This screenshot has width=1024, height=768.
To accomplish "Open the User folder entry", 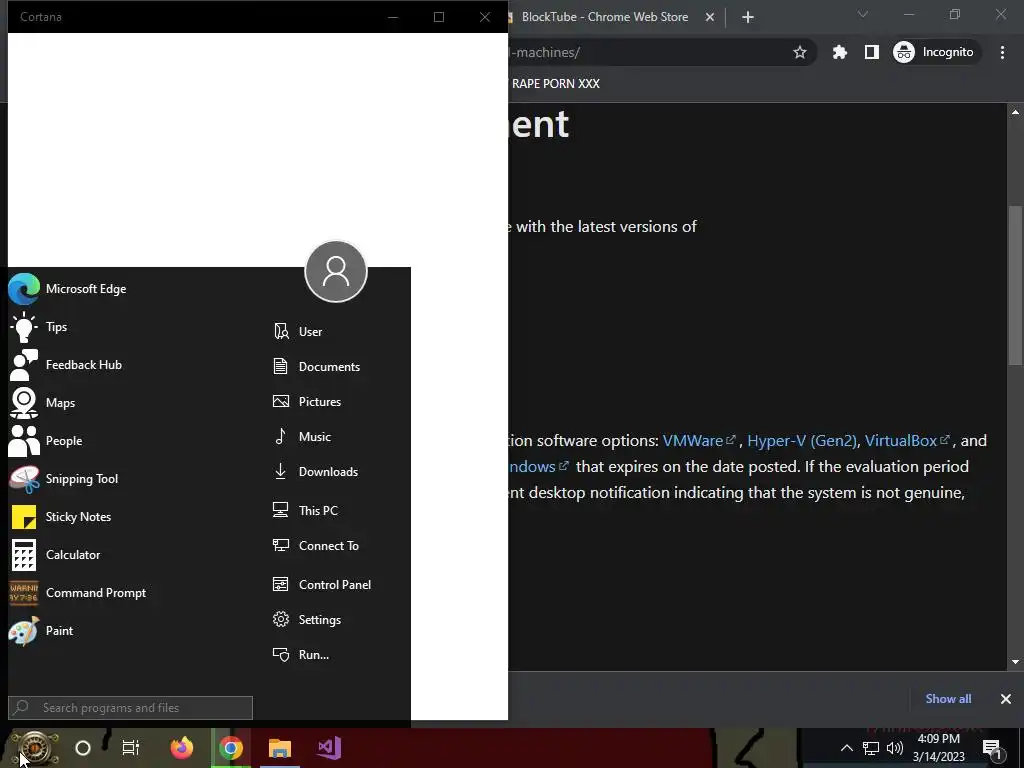I will (x=298, y=332).
